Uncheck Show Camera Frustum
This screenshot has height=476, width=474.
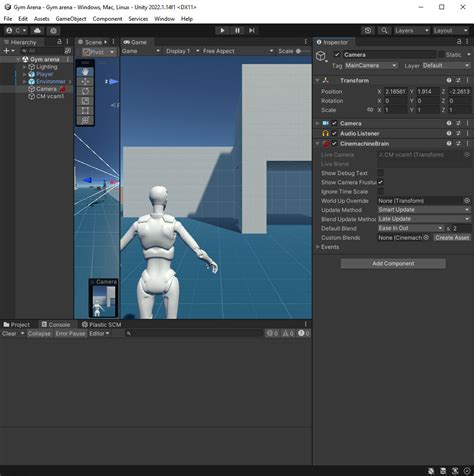click(380, 182)
